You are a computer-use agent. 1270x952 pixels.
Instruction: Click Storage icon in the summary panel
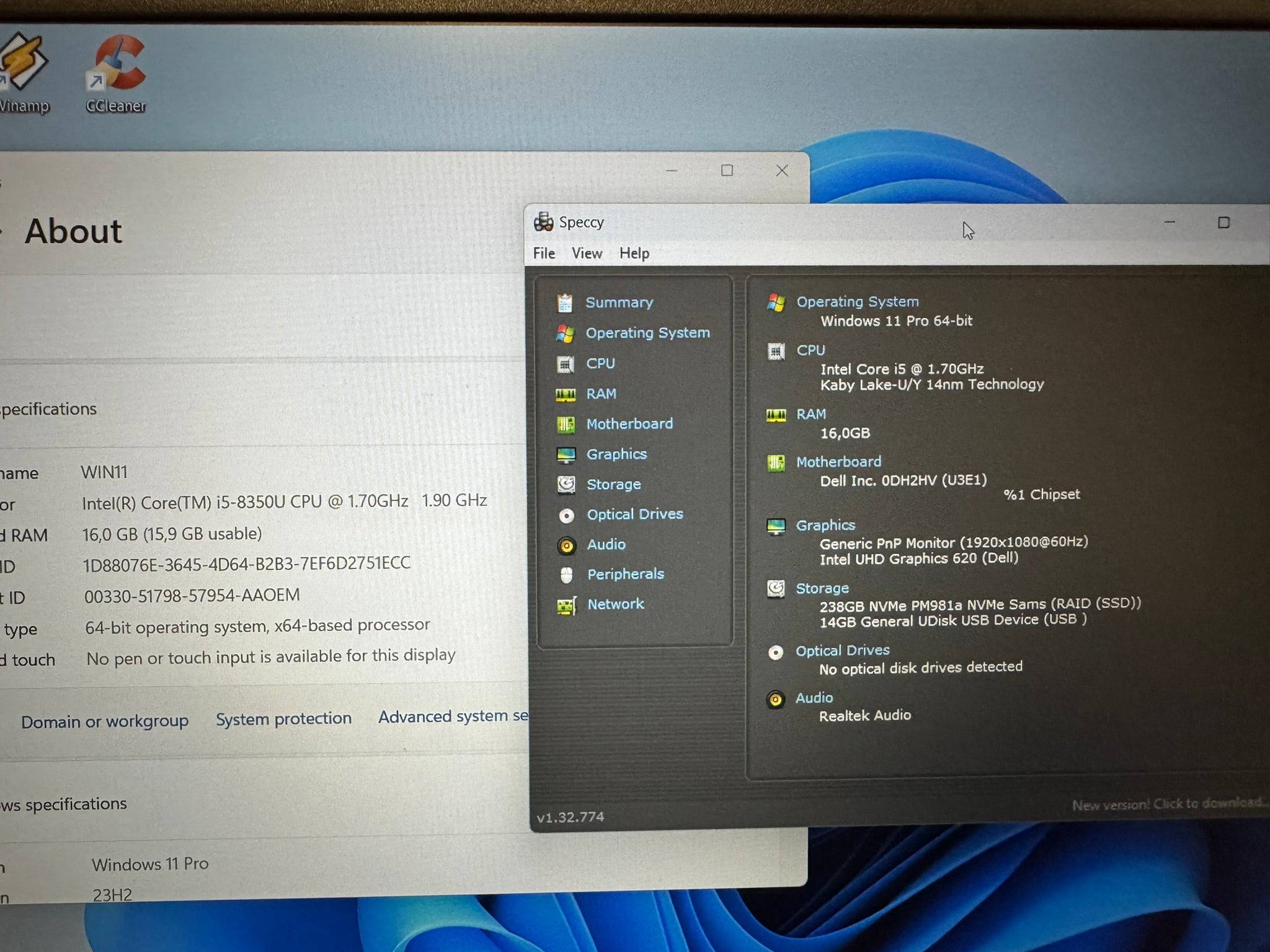pos(776,588)
